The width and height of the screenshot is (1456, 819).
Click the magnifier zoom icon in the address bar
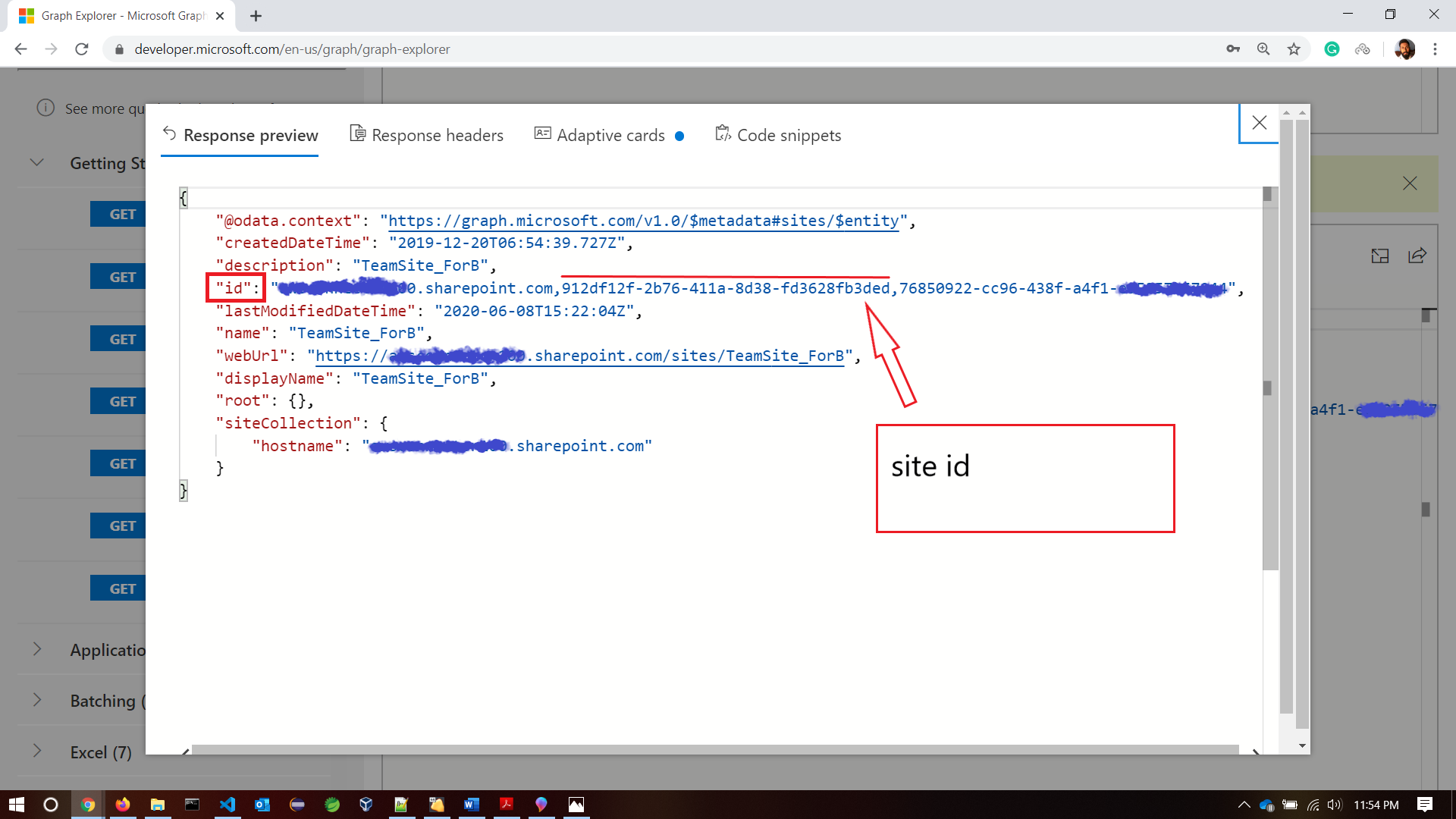coord(1263,49)
